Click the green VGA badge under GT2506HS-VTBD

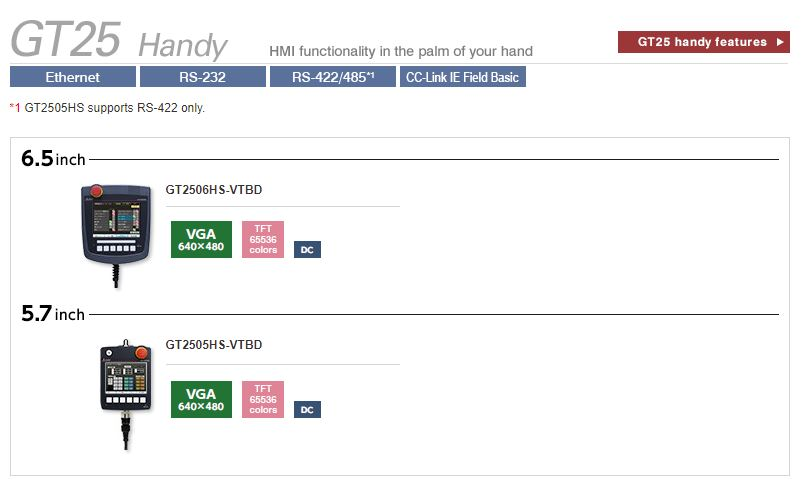point(201,239)
